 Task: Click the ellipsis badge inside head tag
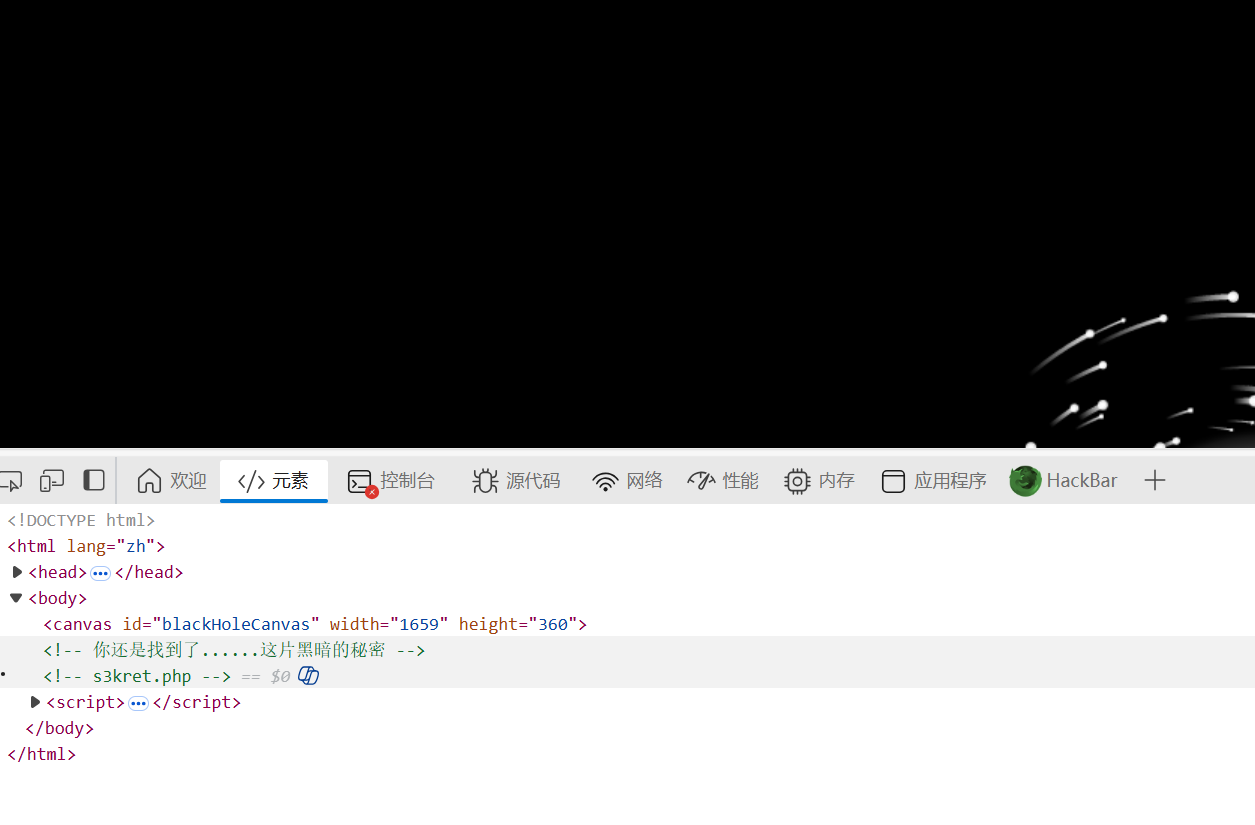(x=101, y=573)
